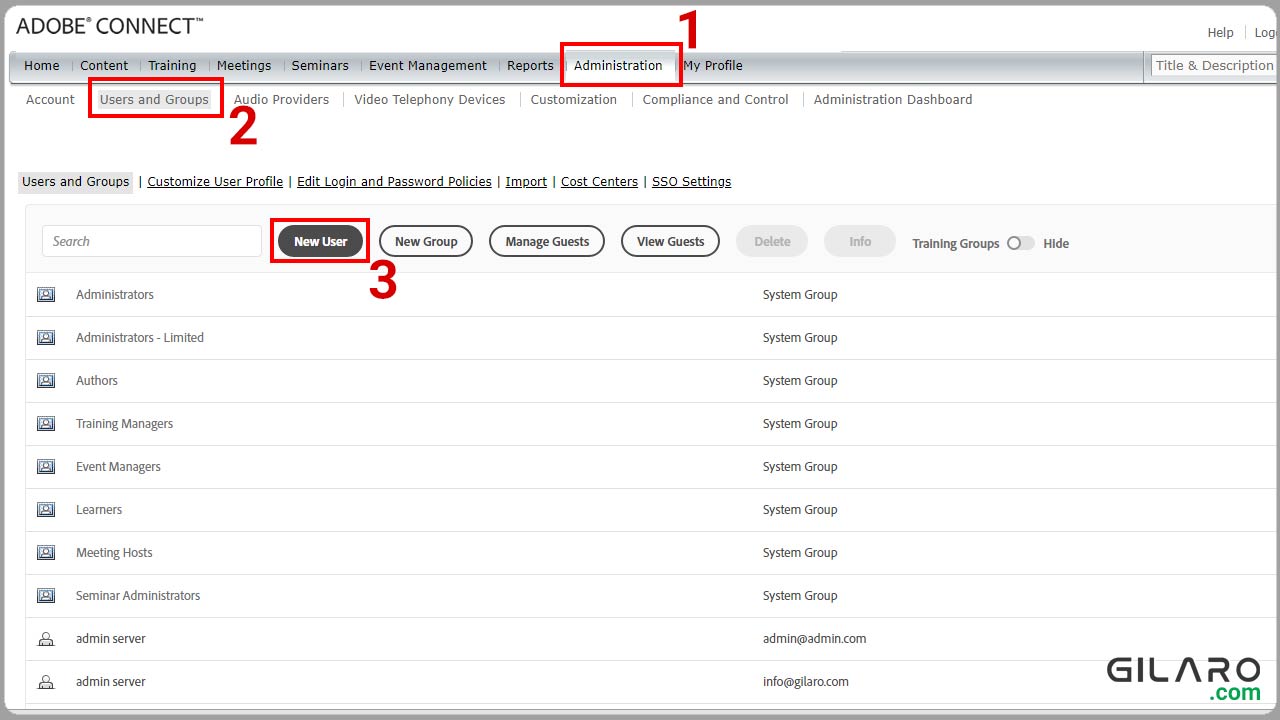1280x720 pixels.
Task: Click the disabled Delete button
Action: pyautogui.click(x=772, y=241)
